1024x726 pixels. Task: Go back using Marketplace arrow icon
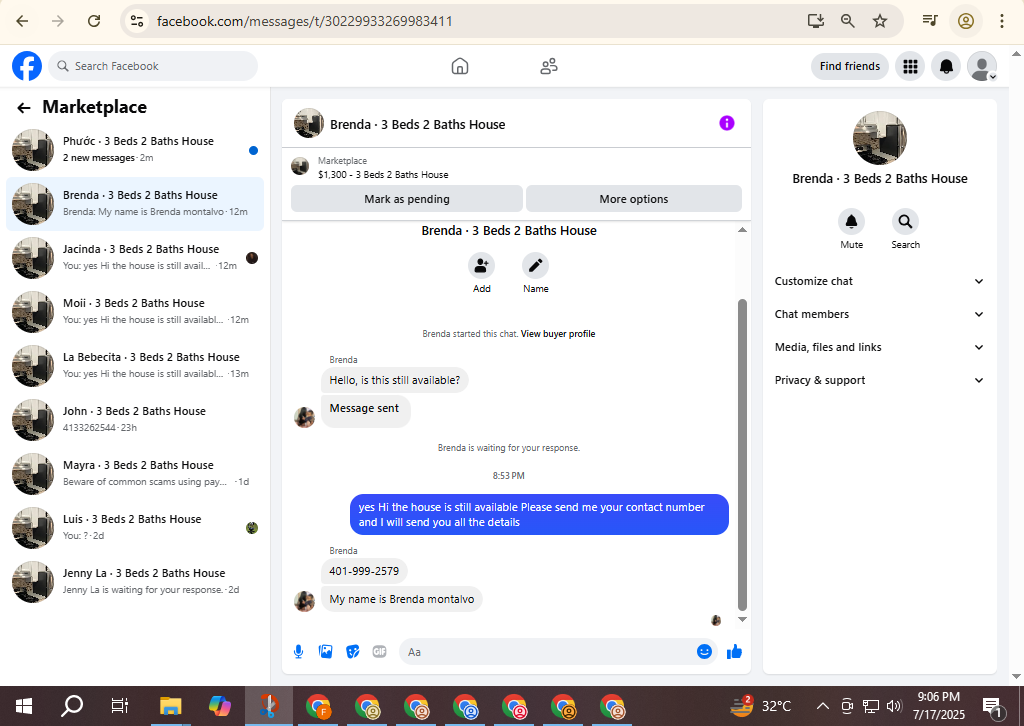(24, 108)
